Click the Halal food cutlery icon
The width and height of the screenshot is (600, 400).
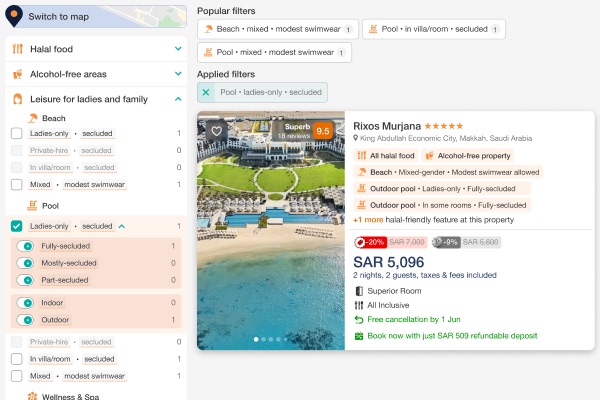pos(18,49)
